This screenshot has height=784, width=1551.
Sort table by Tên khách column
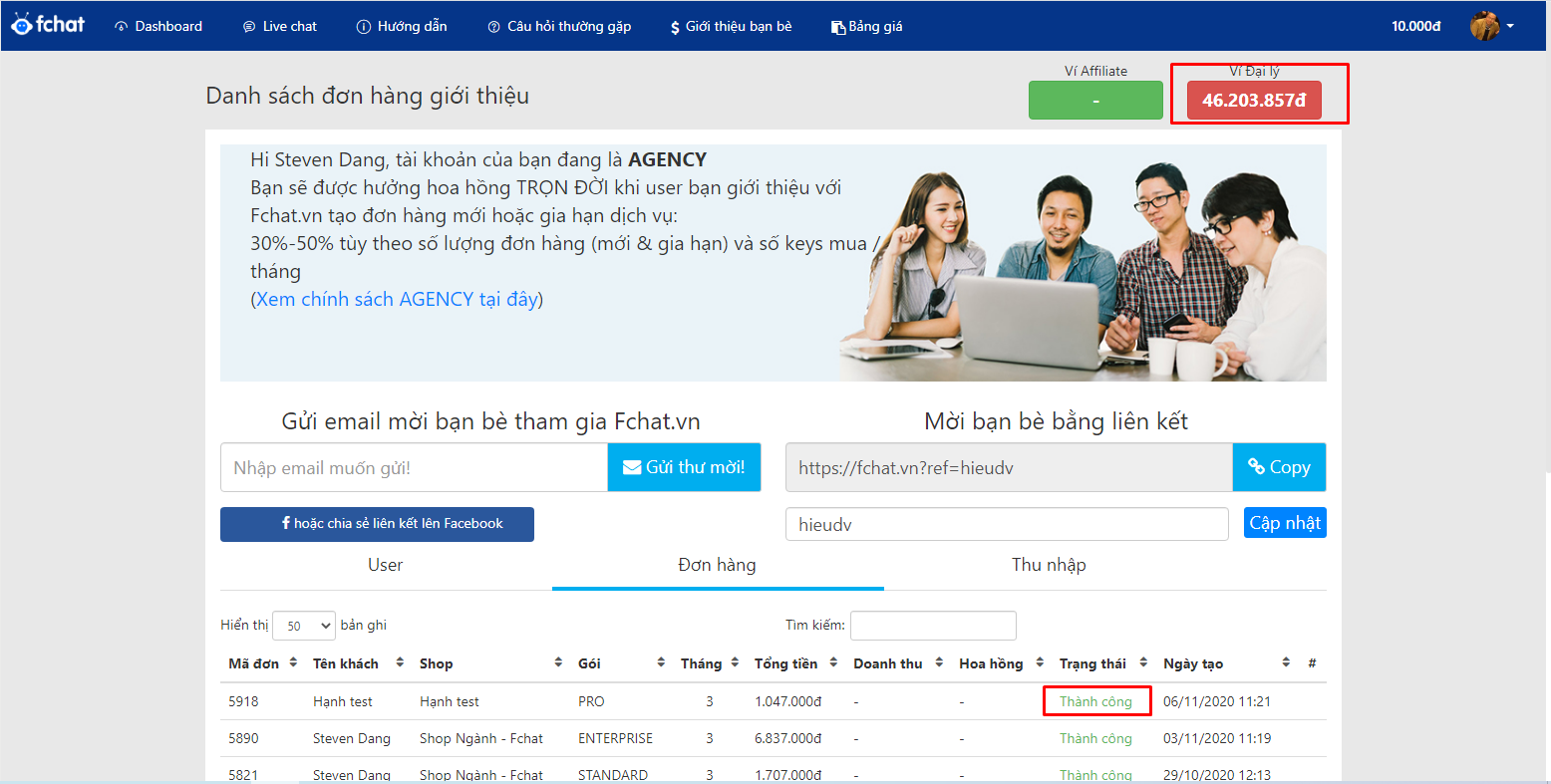358,663
